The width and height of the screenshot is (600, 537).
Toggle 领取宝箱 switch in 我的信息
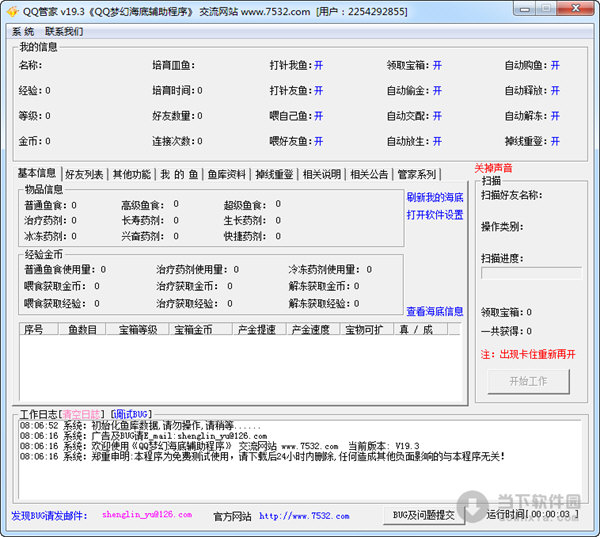pyautogui.click(x=437, y=65)
